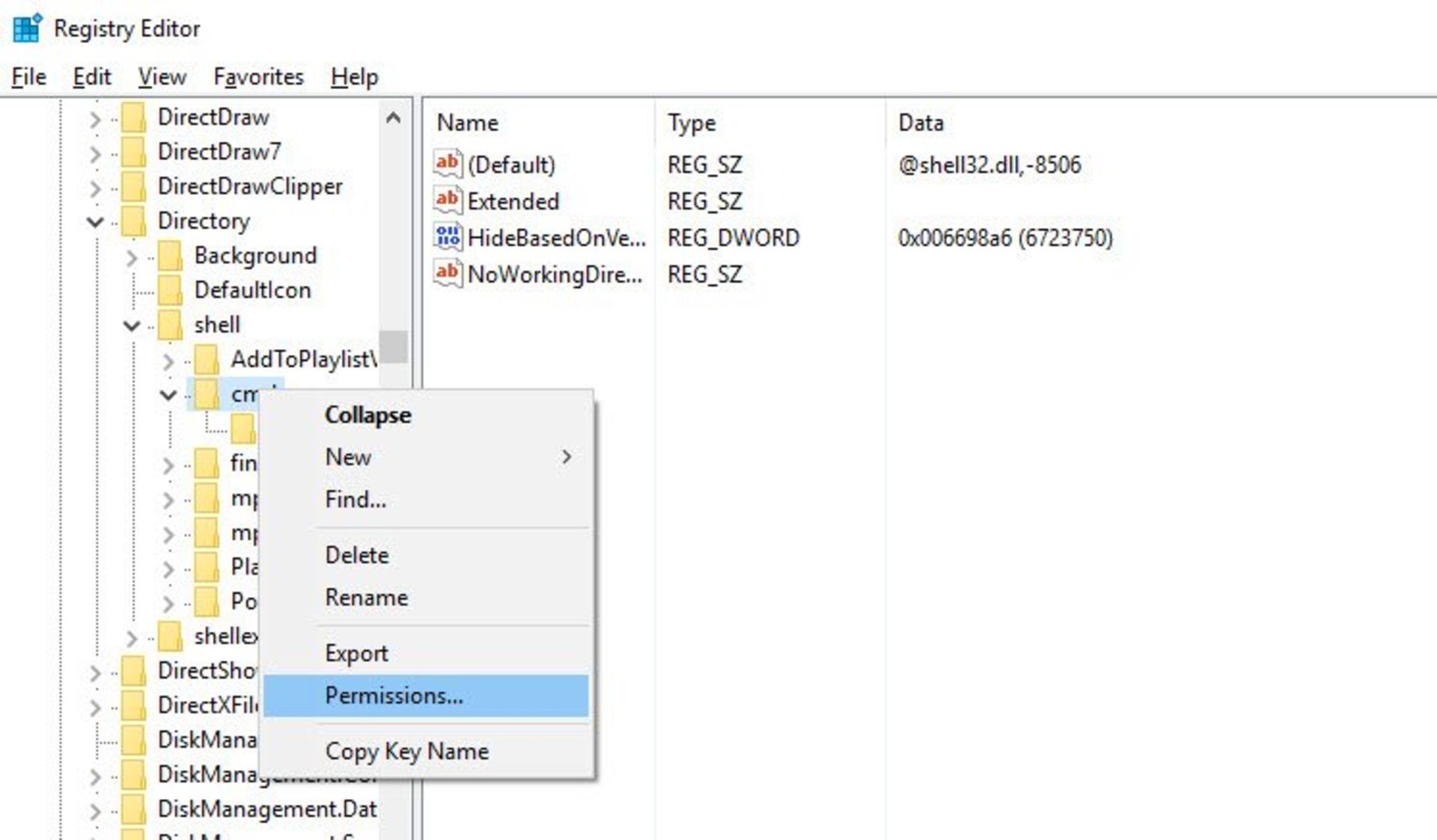Click Export in the context menu
Viewport: 1437px width, 840px height.
[426, 653]
